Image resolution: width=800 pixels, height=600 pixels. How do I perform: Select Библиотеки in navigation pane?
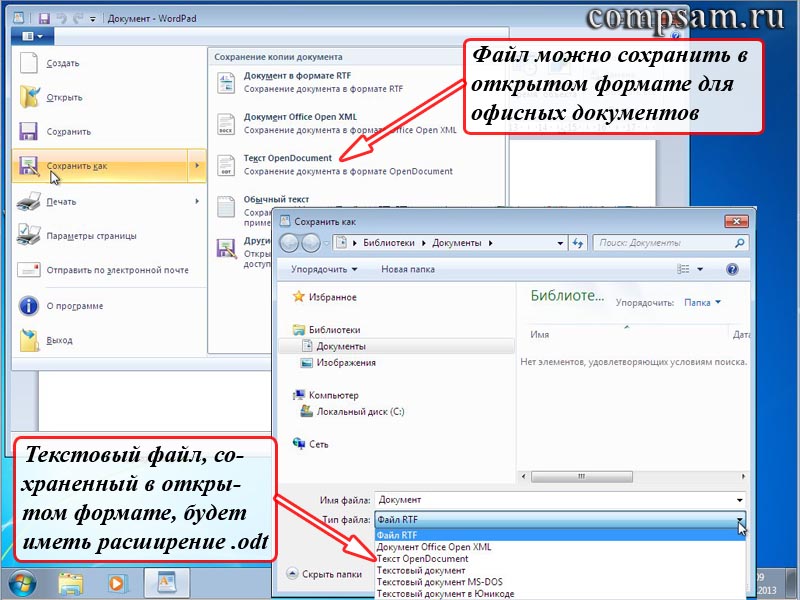click(x=334, y=330)
